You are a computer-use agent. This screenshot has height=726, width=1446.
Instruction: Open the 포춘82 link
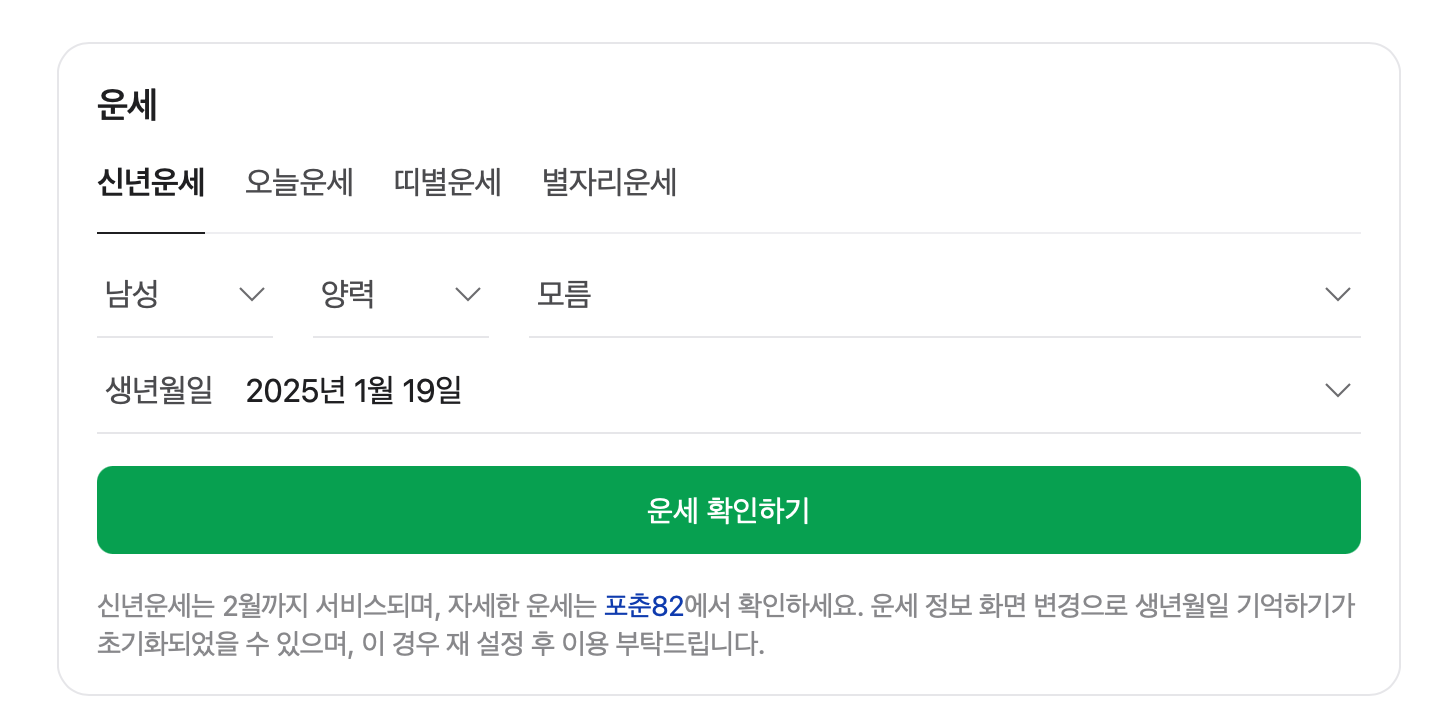click(x=646, y=601)
